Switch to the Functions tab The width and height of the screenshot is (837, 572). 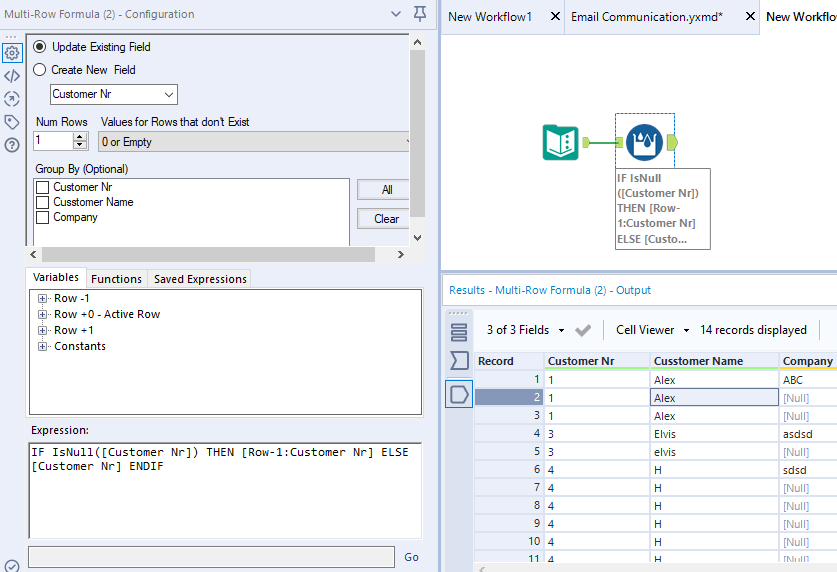tap(116, 279)
